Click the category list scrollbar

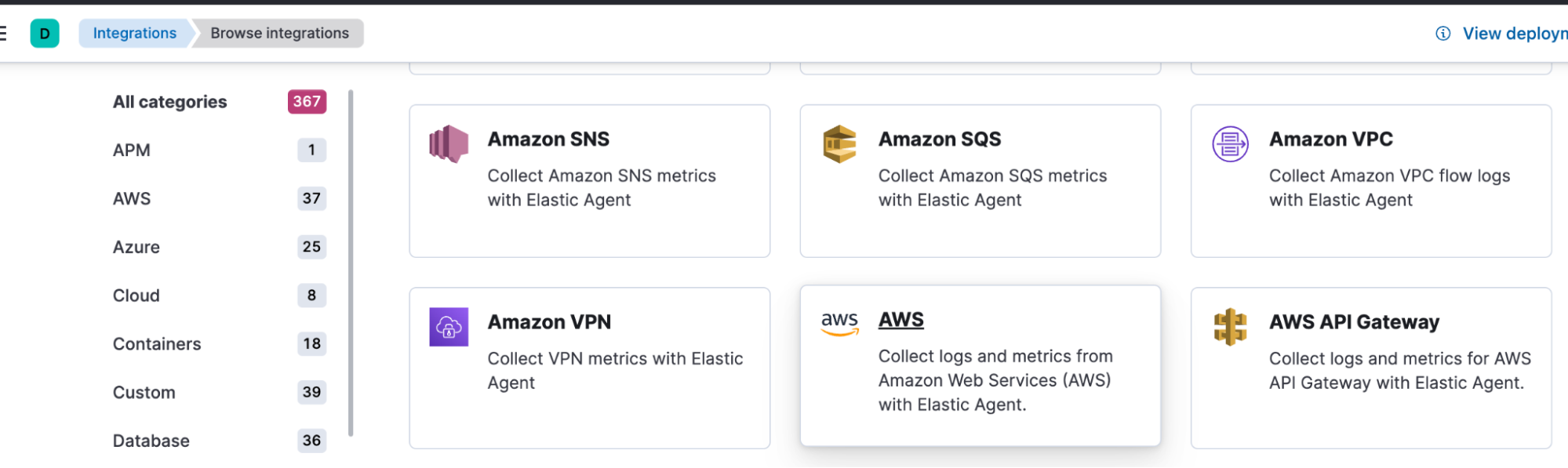pyautogui.click(x=351, y=263)
